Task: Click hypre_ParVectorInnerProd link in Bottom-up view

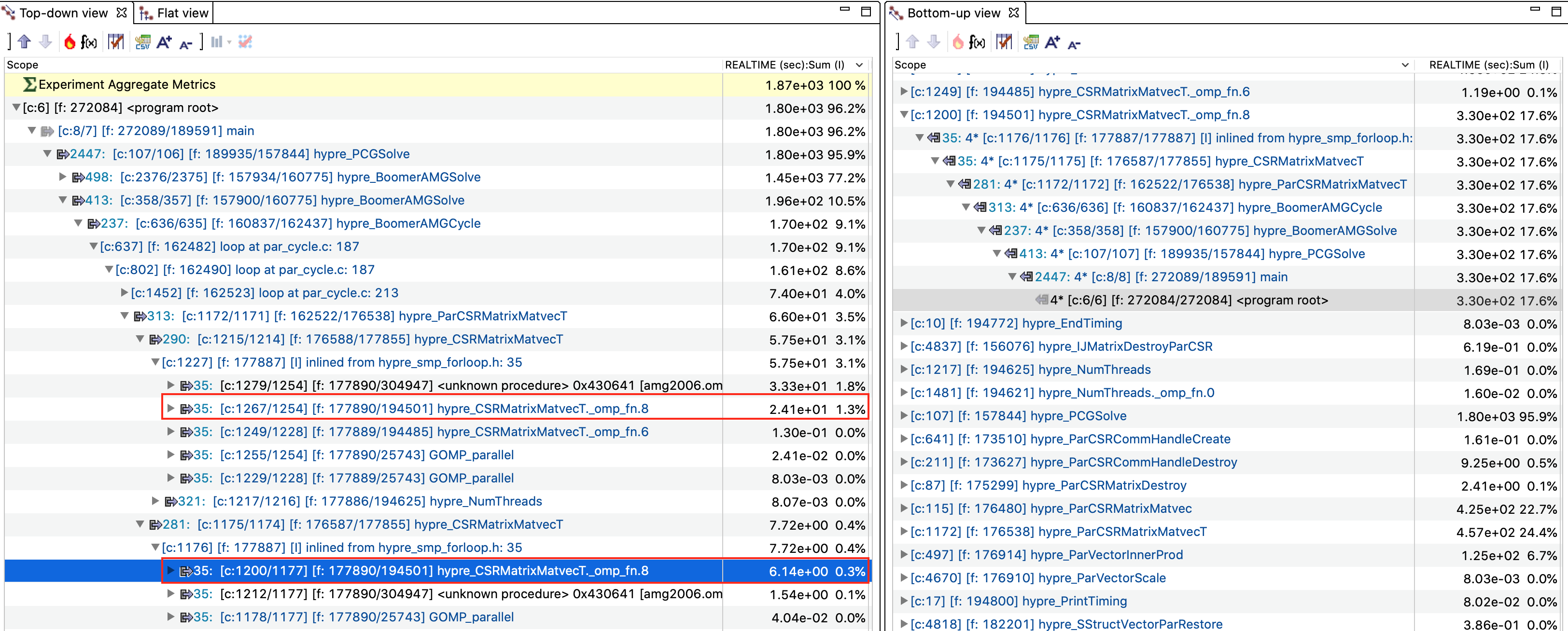Action: tap(1107, 555)
